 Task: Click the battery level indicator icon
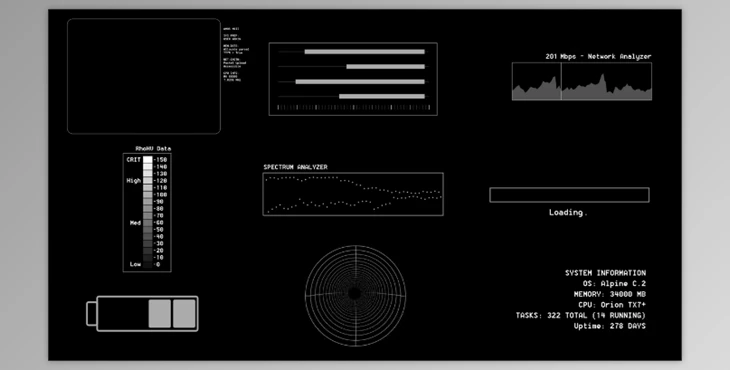(x=142, y=314)
